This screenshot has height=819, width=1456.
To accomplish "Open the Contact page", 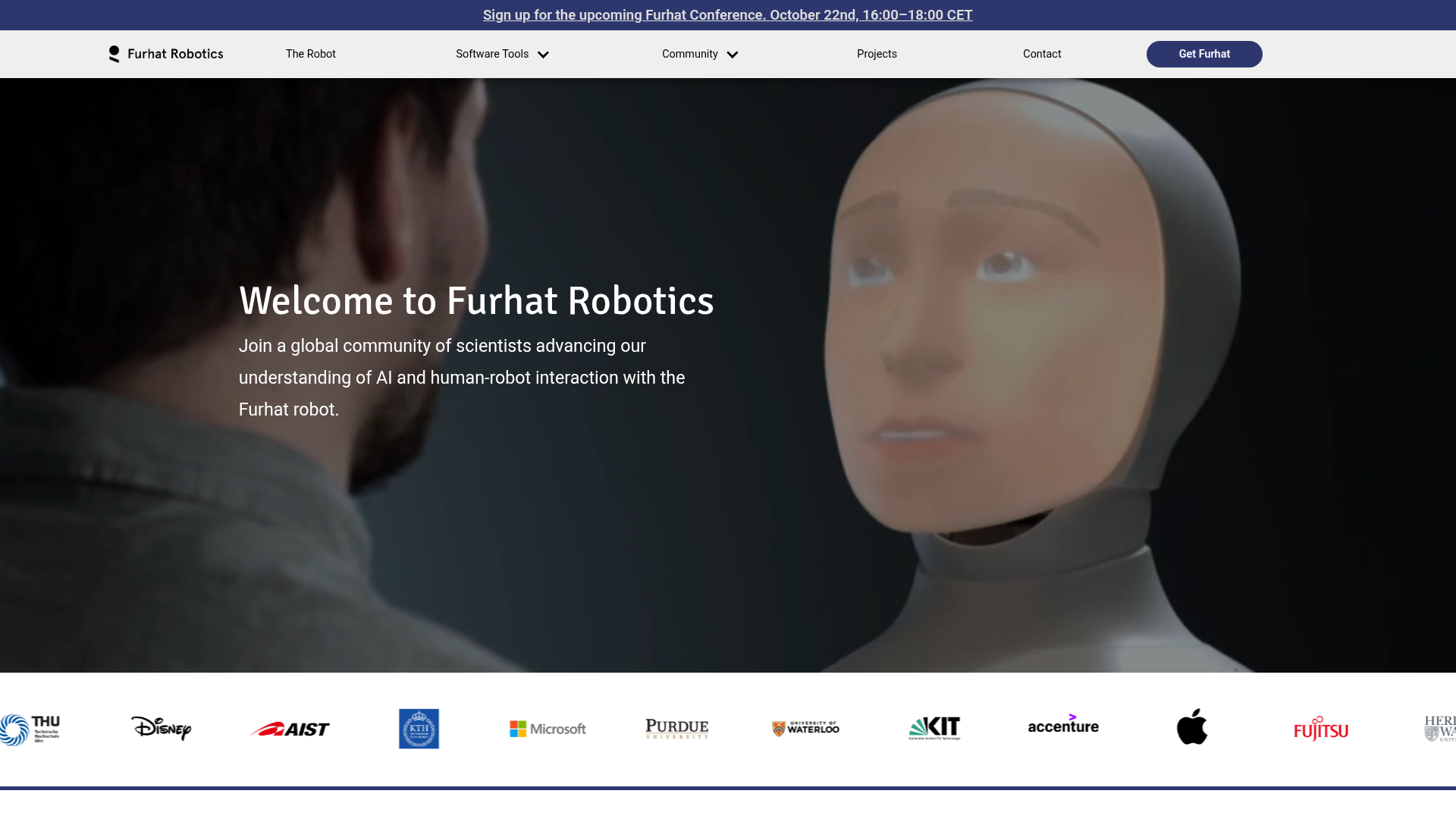I will (1042, 54).
